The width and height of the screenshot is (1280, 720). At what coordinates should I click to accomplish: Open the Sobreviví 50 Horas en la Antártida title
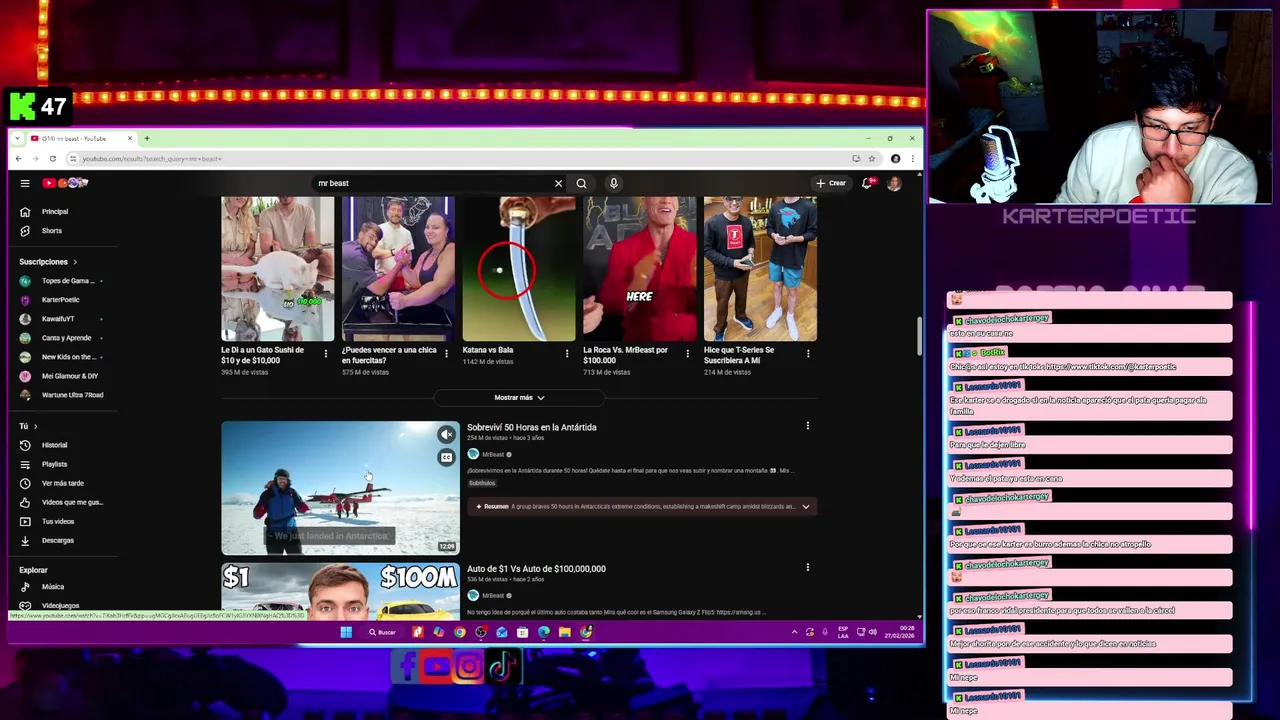pyautogui.click(x=532, y=427)
